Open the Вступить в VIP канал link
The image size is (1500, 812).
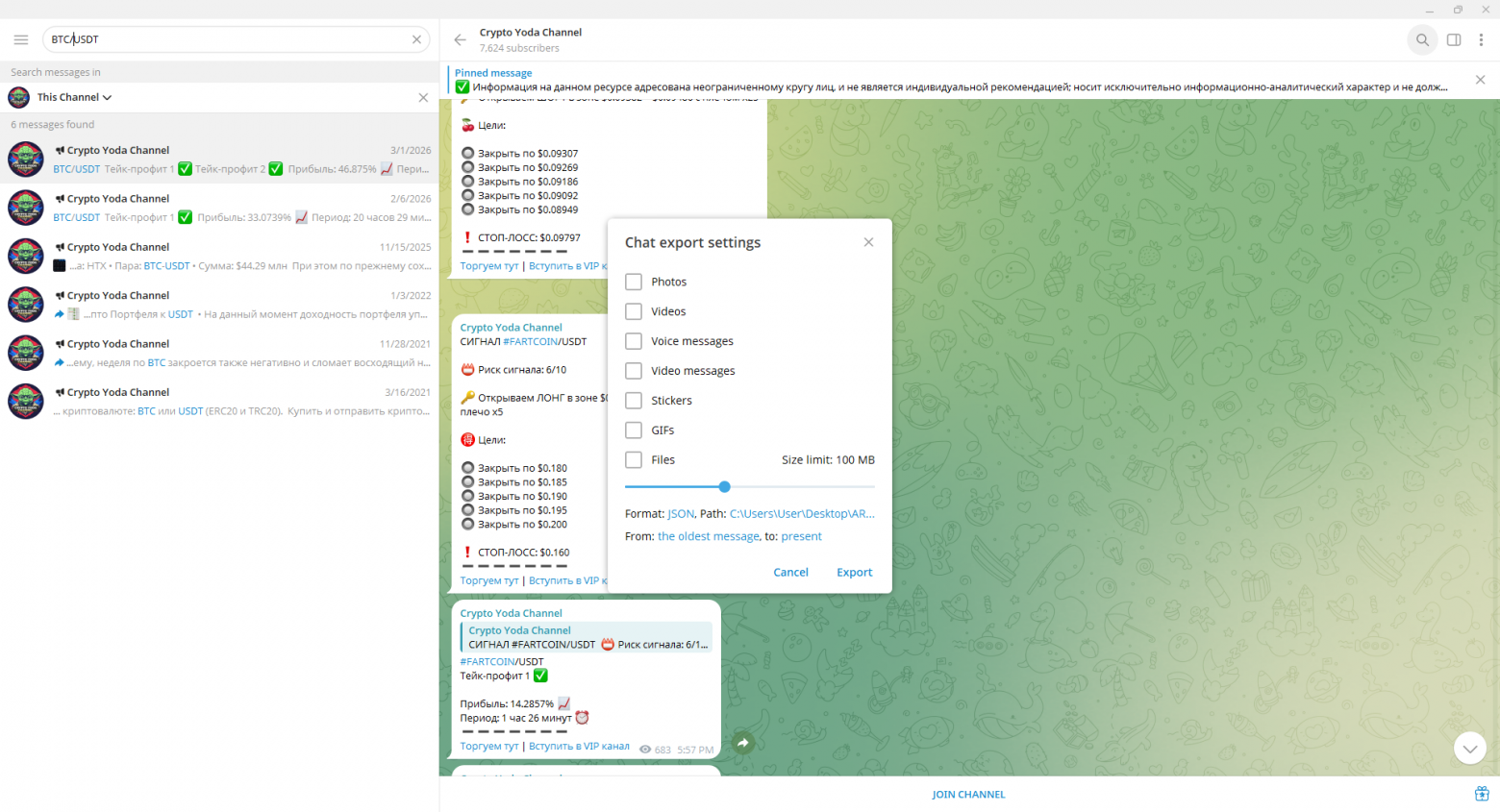tap(579, 746)
